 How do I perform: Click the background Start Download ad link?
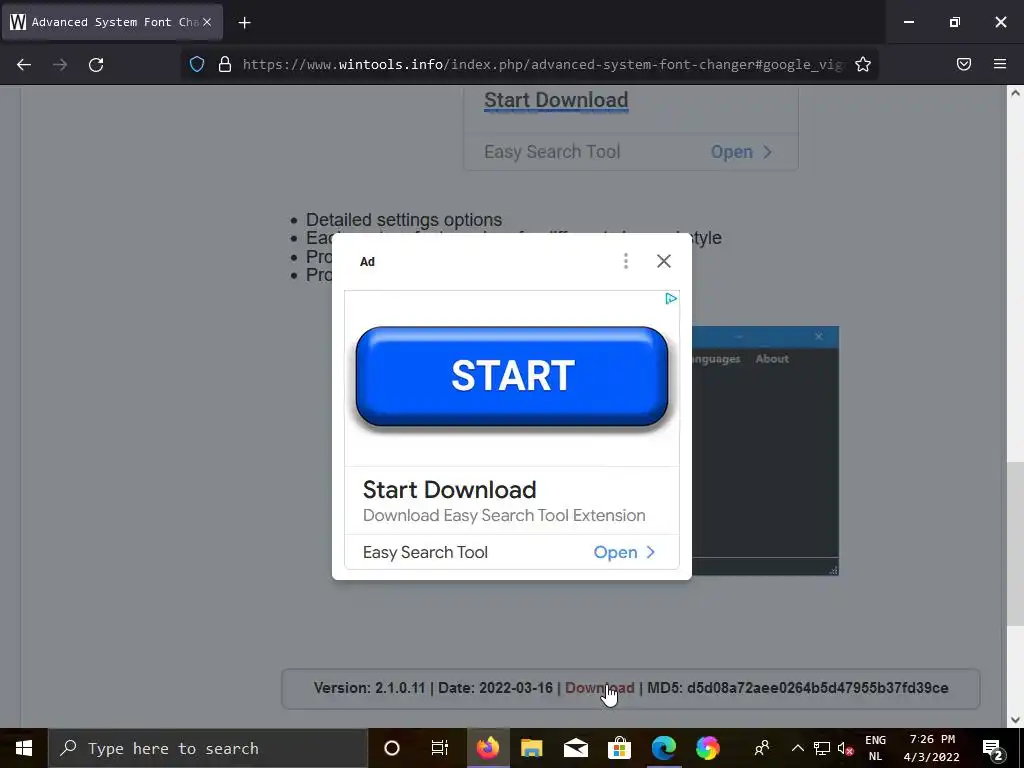556,100
